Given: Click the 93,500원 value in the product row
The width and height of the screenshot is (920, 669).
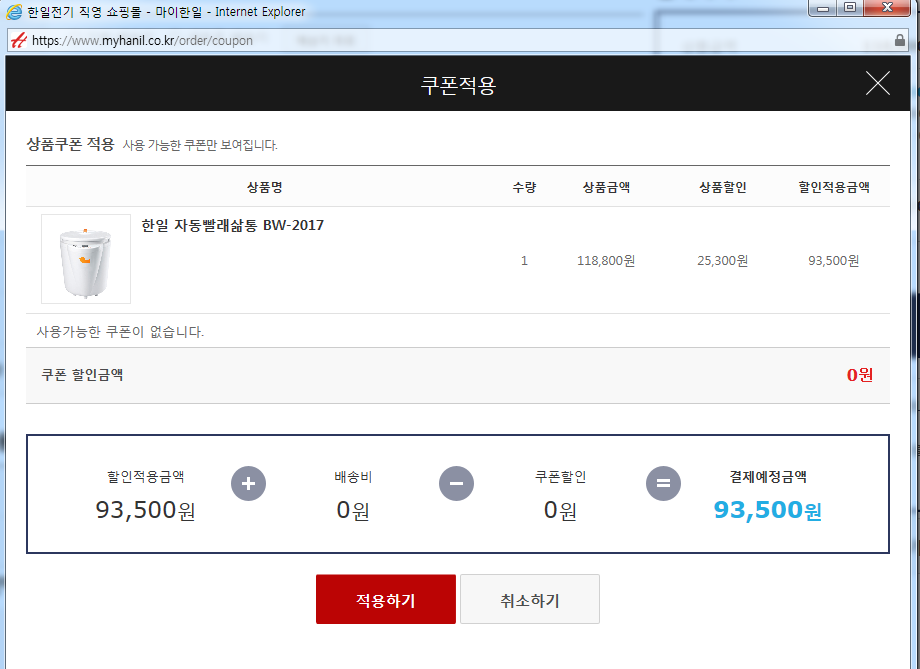Looking at the screenshot, I should coord(834,261).
